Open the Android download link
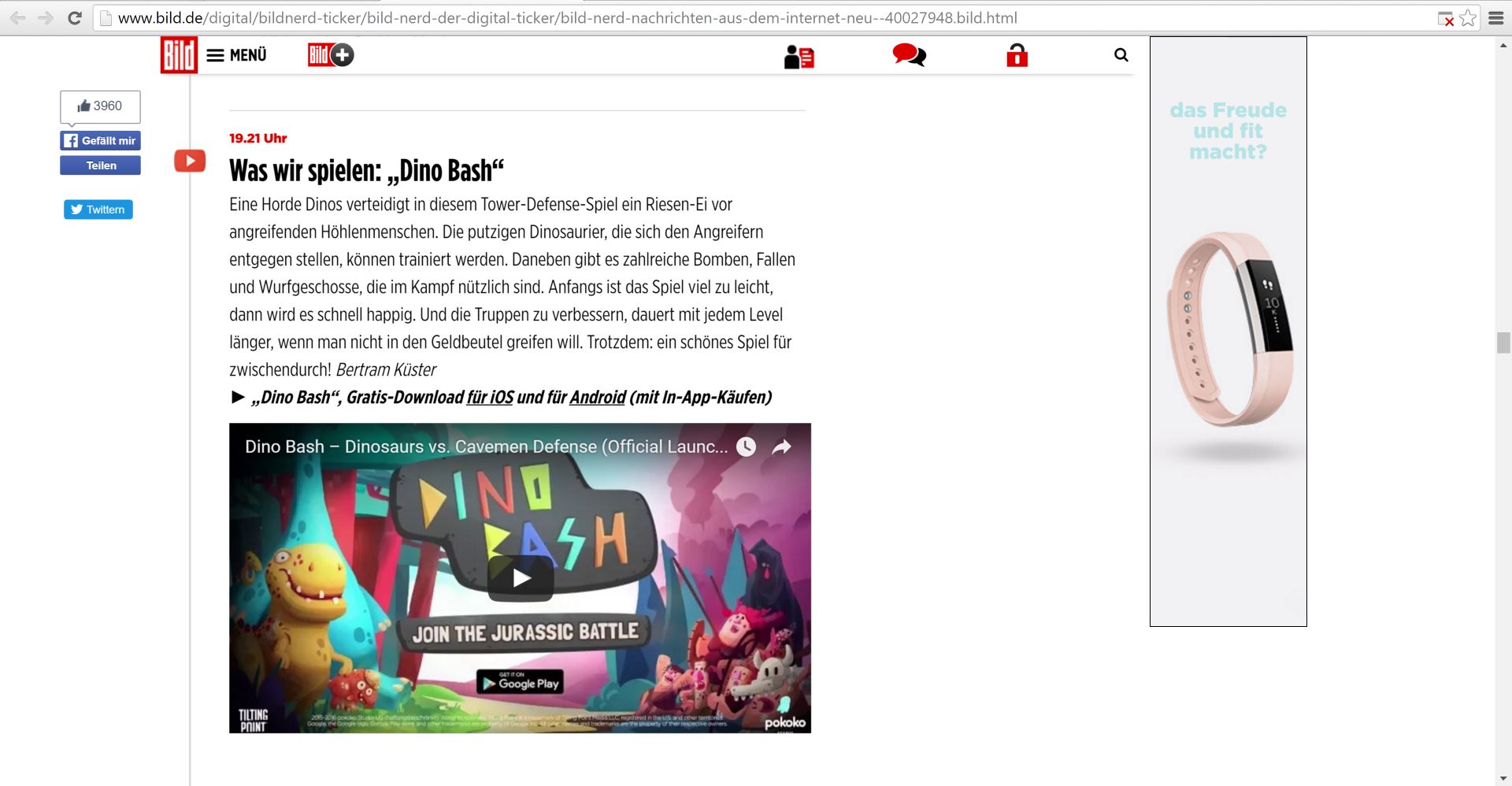The width and height of the screenshot is (1512, 786). pyautogui.click(x=598, y=397)
